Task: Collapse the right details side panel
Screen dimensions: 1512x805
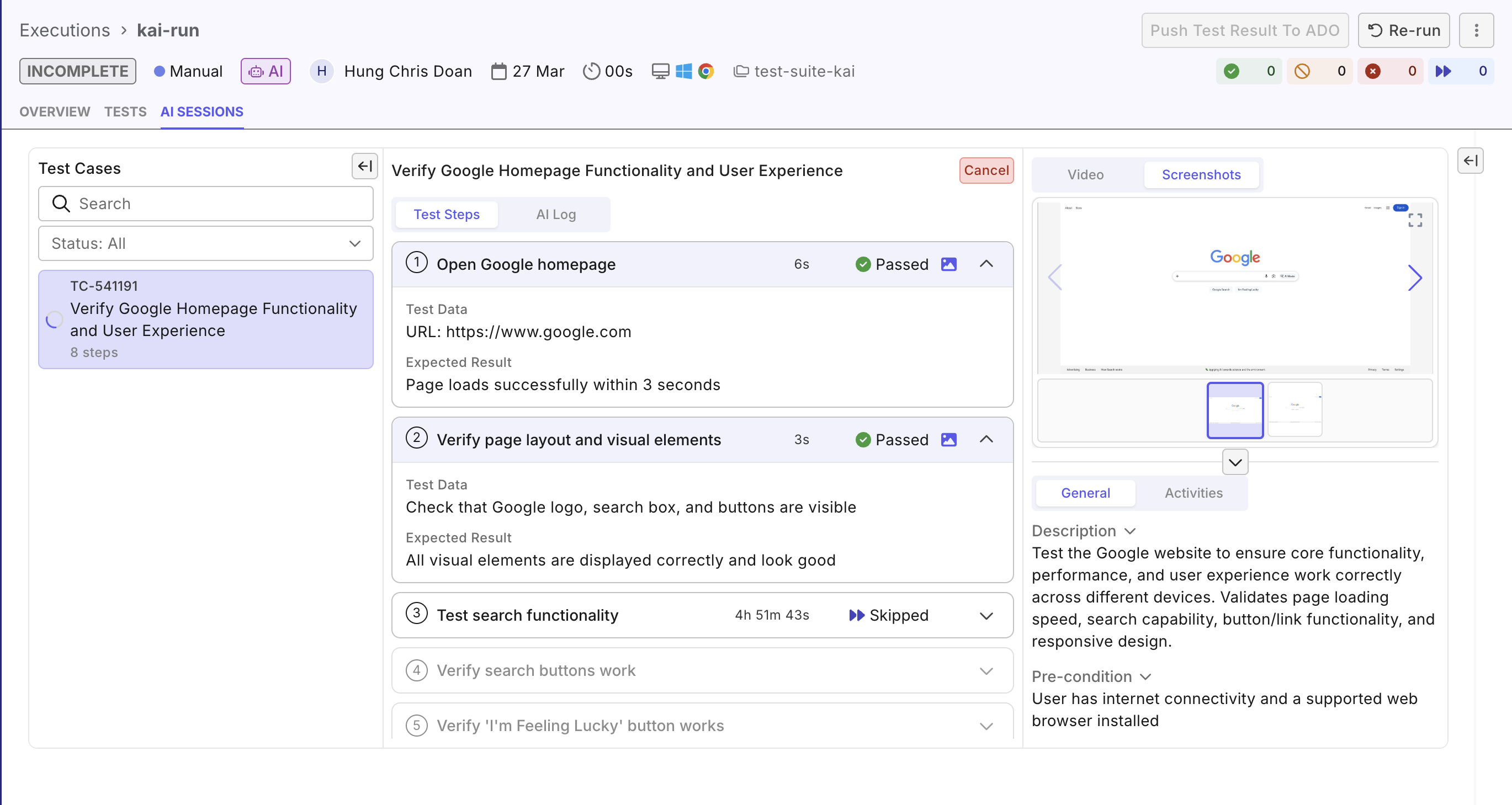Action: pyautogui.click(x=1469, y=161)
